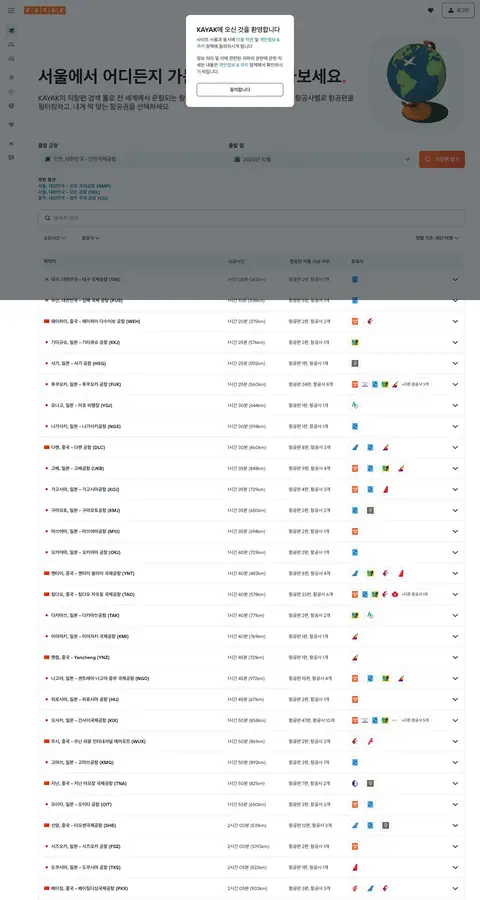
Task: Expand the Kitakyushu (KKJ) row chevron
Action: pos(455,343)
